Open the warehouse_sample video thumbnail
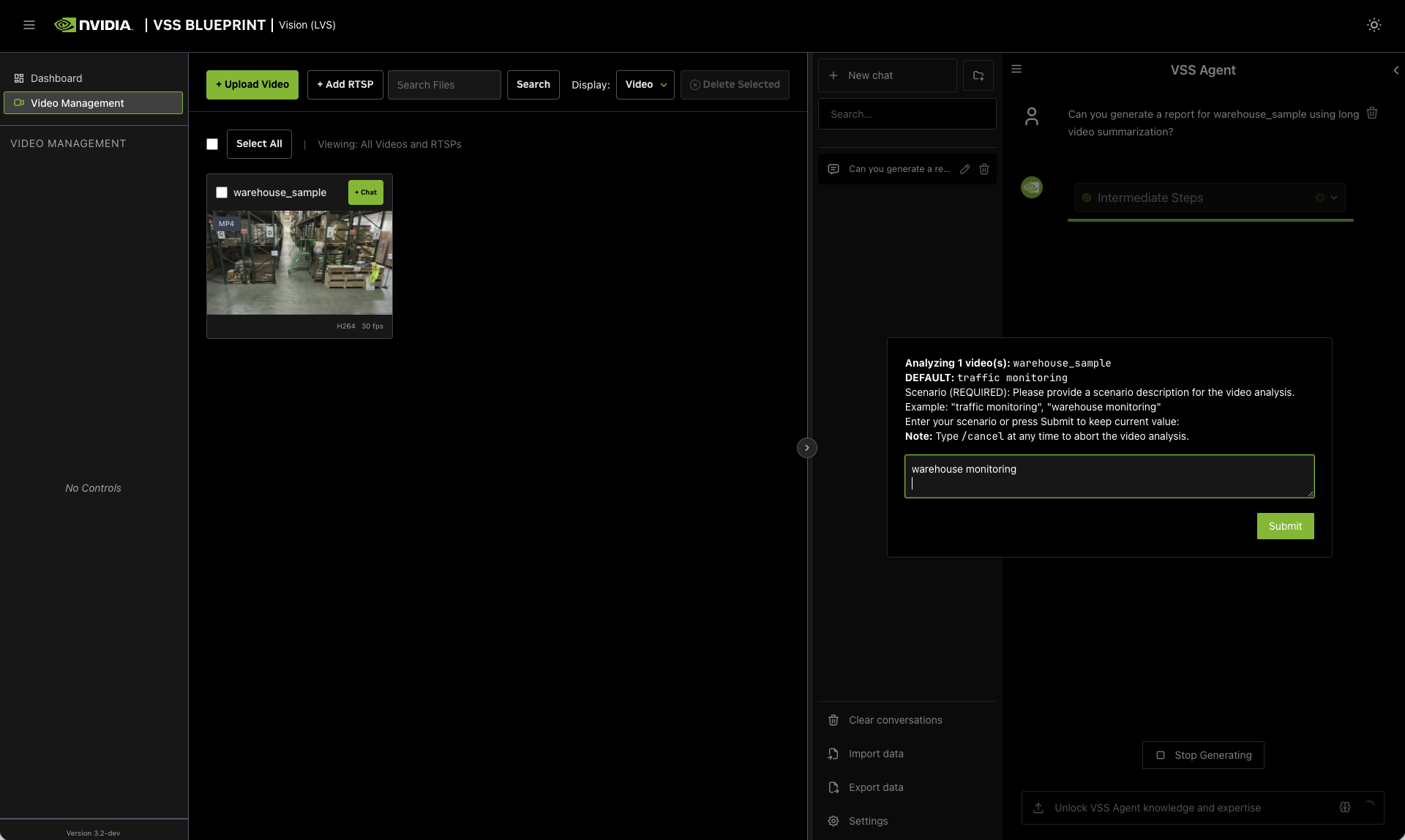Screen dimensions: 1405x840 (x=299, y=263)
